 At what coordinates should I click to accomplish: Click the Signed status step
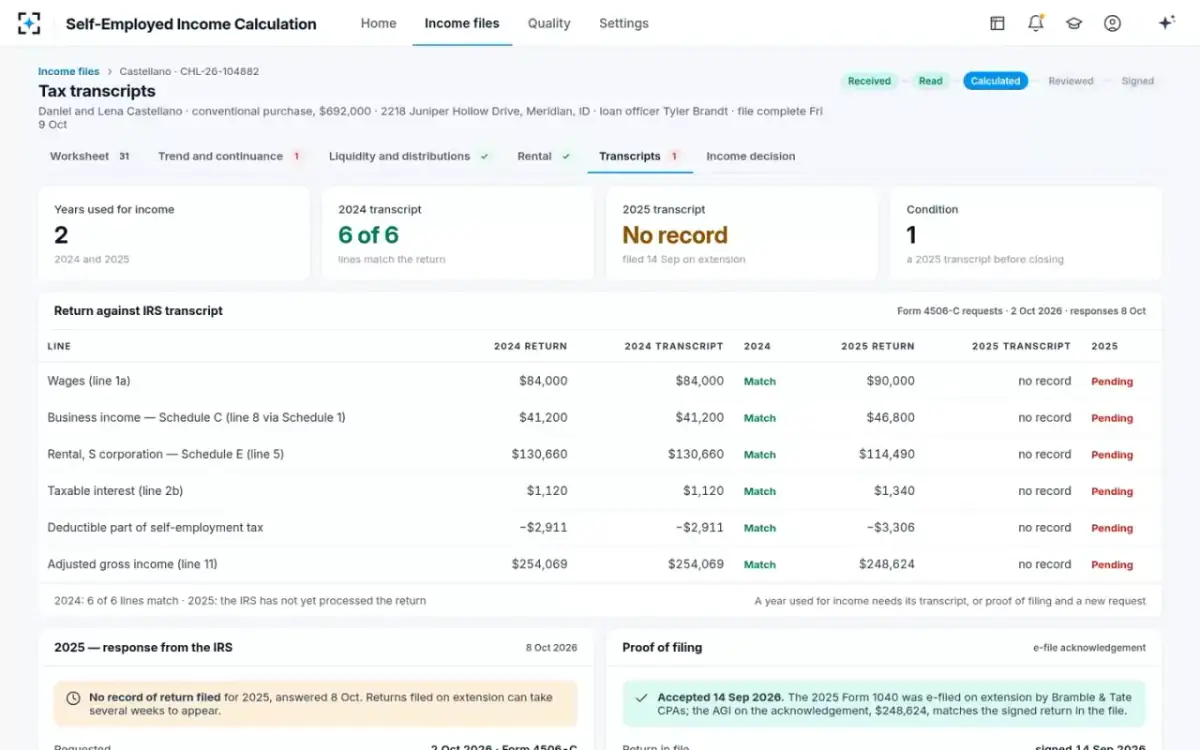[x=1137, y=81]
